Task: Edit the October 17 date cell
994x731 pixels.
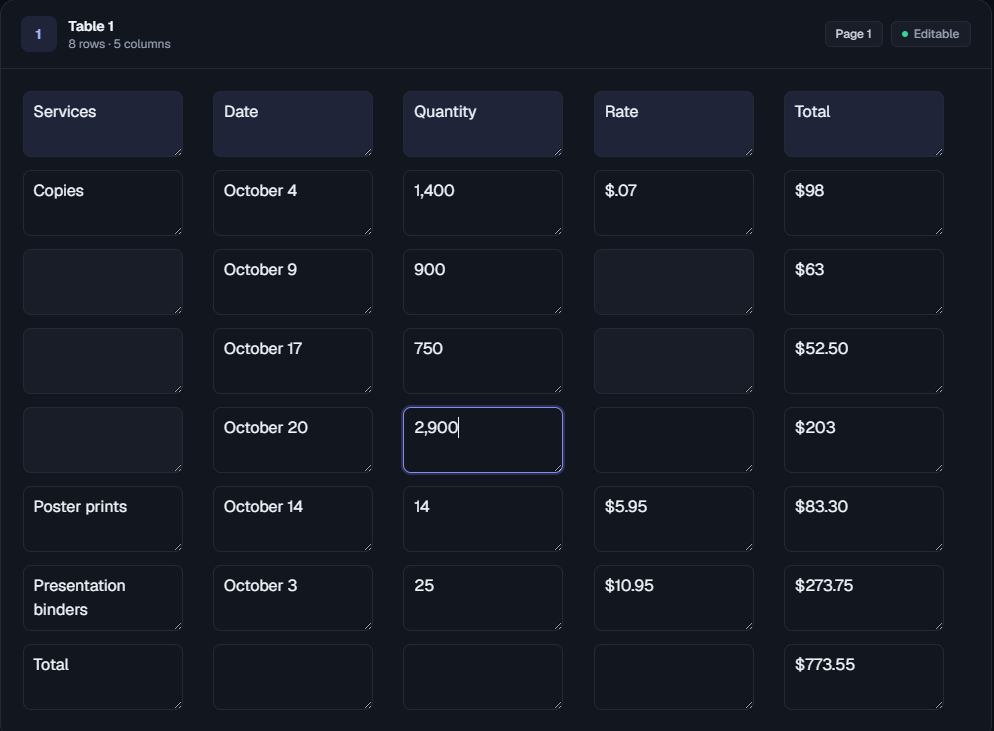Action: [293, 361]
